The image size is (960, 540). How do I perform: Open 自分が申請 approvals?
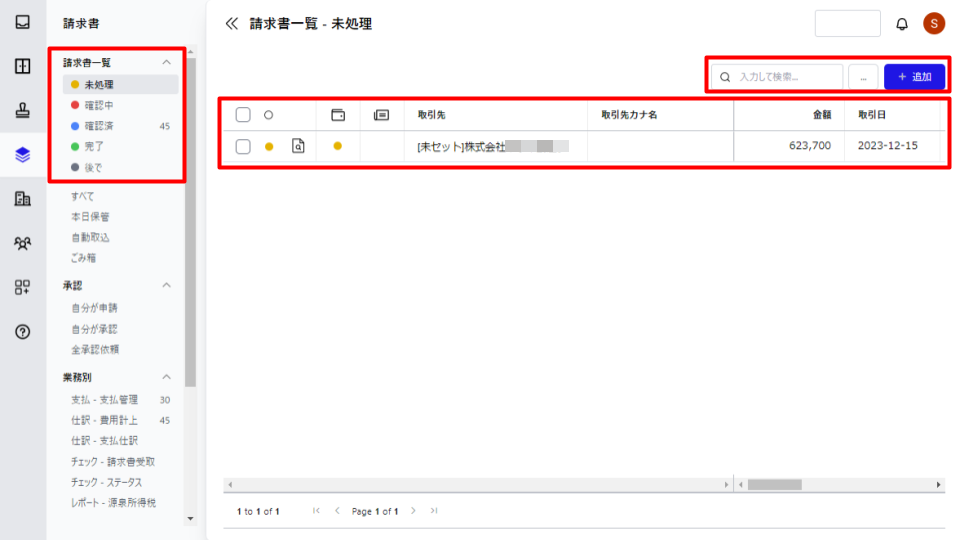click(94, 308)
